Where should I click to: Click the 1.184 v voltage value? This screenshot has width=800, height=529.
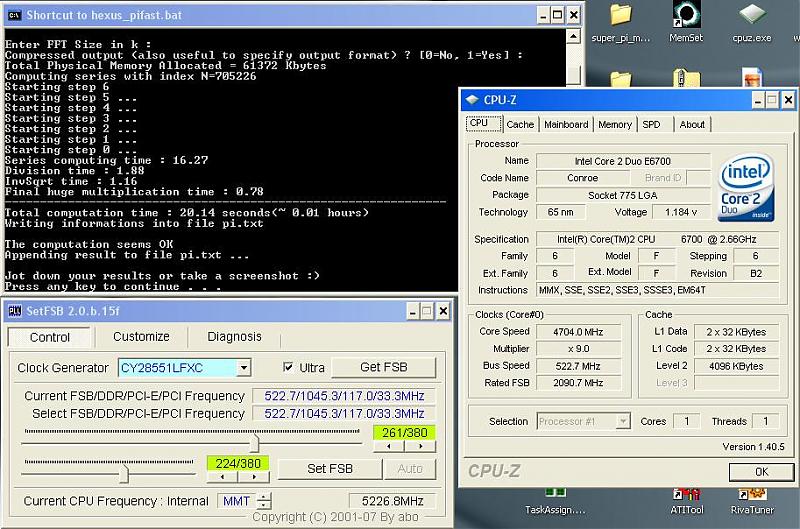(681, 212)
